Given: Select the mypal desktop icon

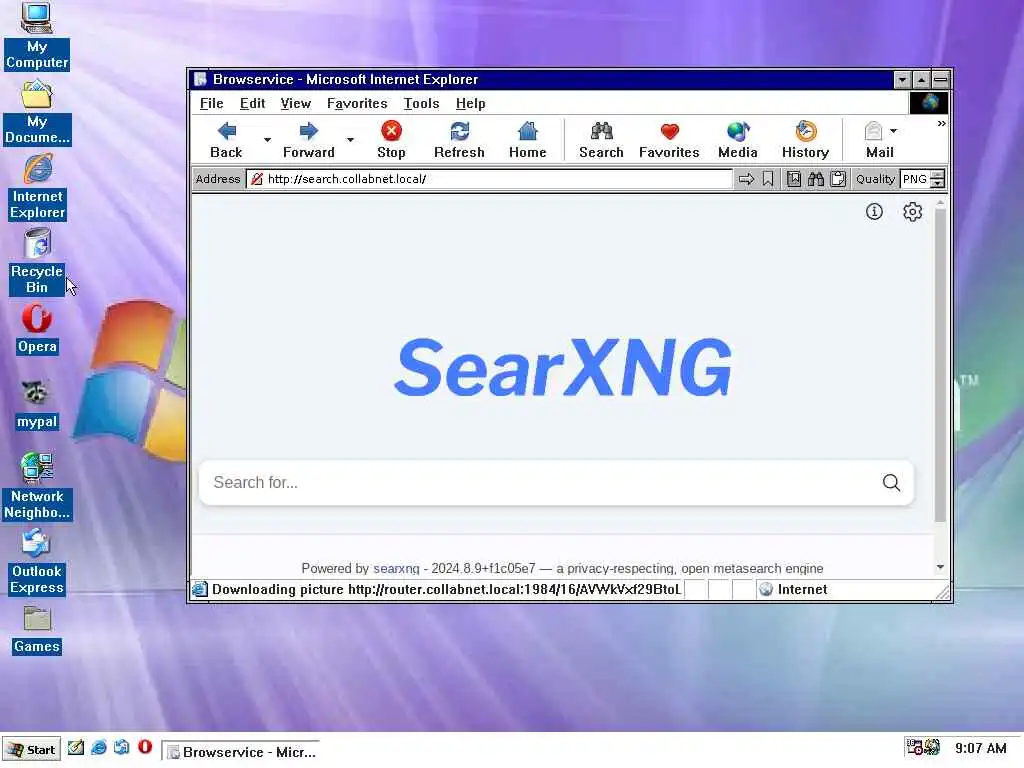Looking at the screenshot, I should (x=37, y=405).
